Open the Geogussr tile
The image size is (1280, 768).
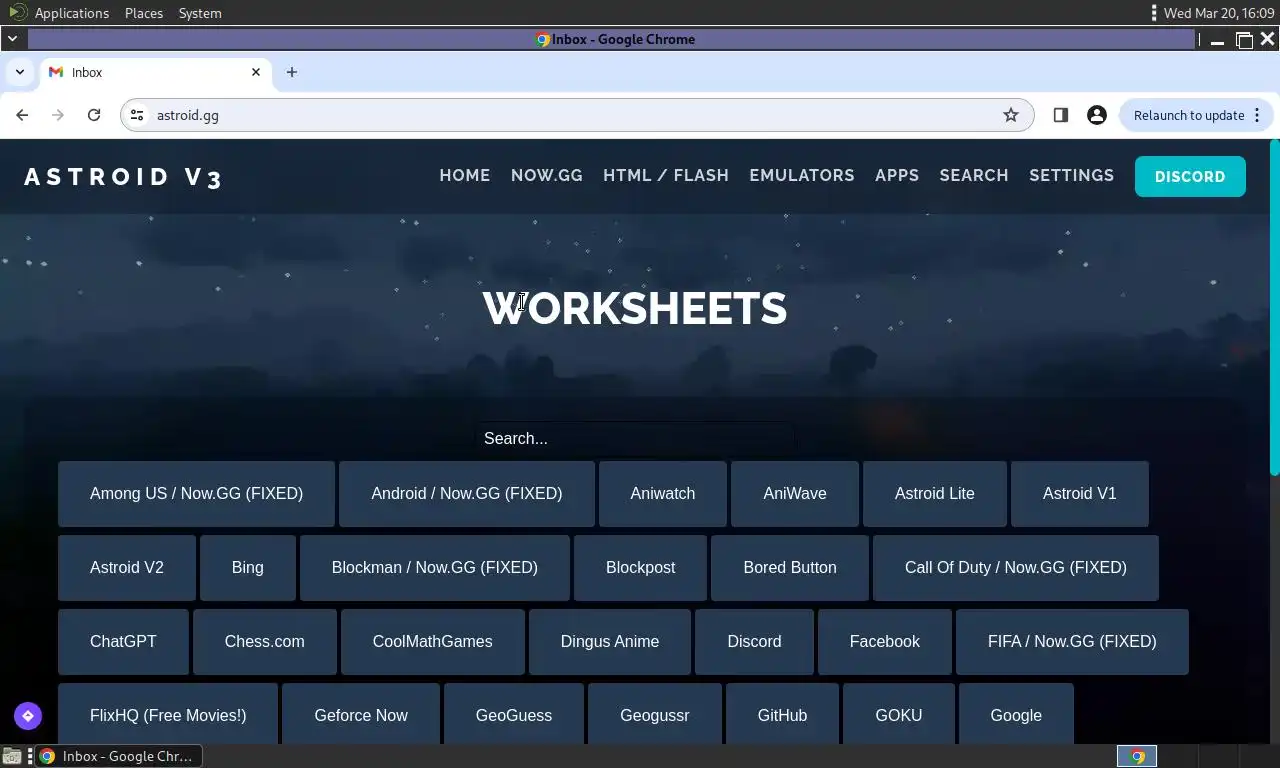click(655, 714)
